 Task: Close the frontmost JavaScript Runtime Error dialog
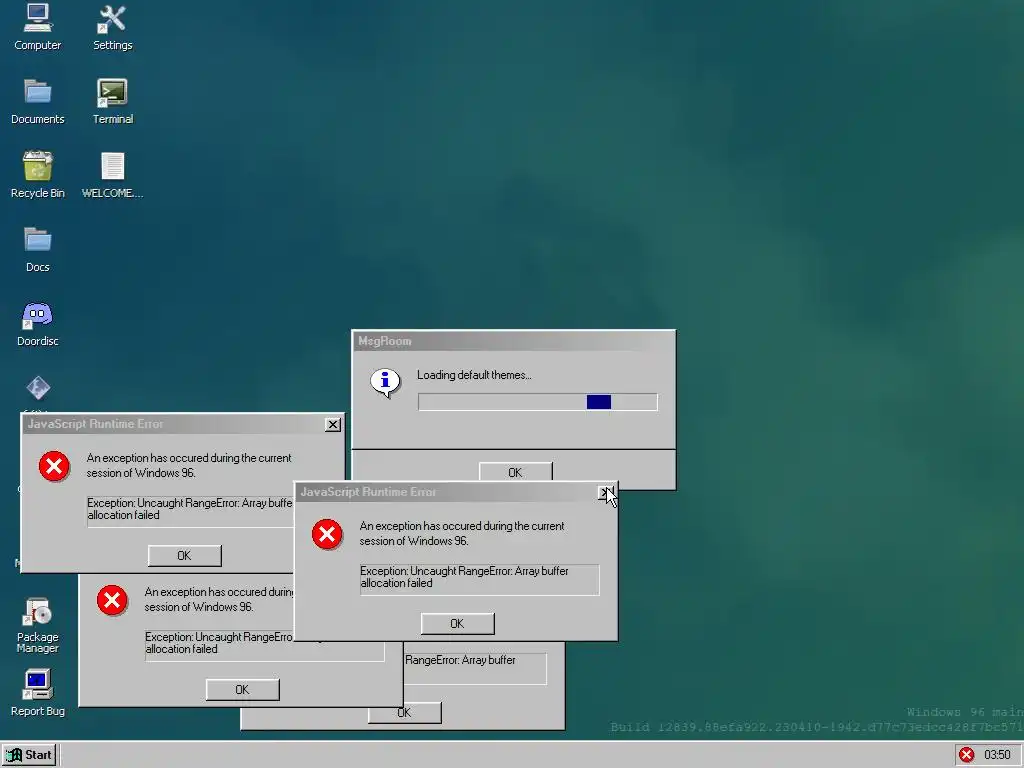point(605,492)
